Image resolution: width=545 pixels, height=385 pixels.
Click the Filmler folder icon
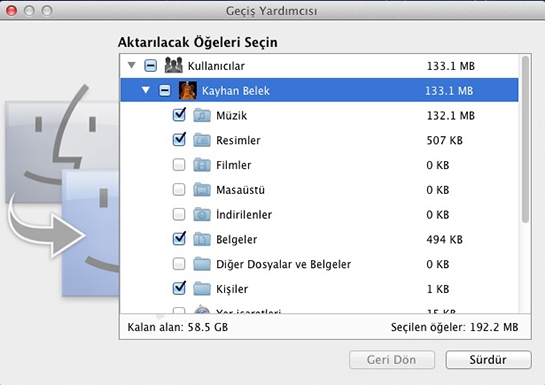[202, 165]
